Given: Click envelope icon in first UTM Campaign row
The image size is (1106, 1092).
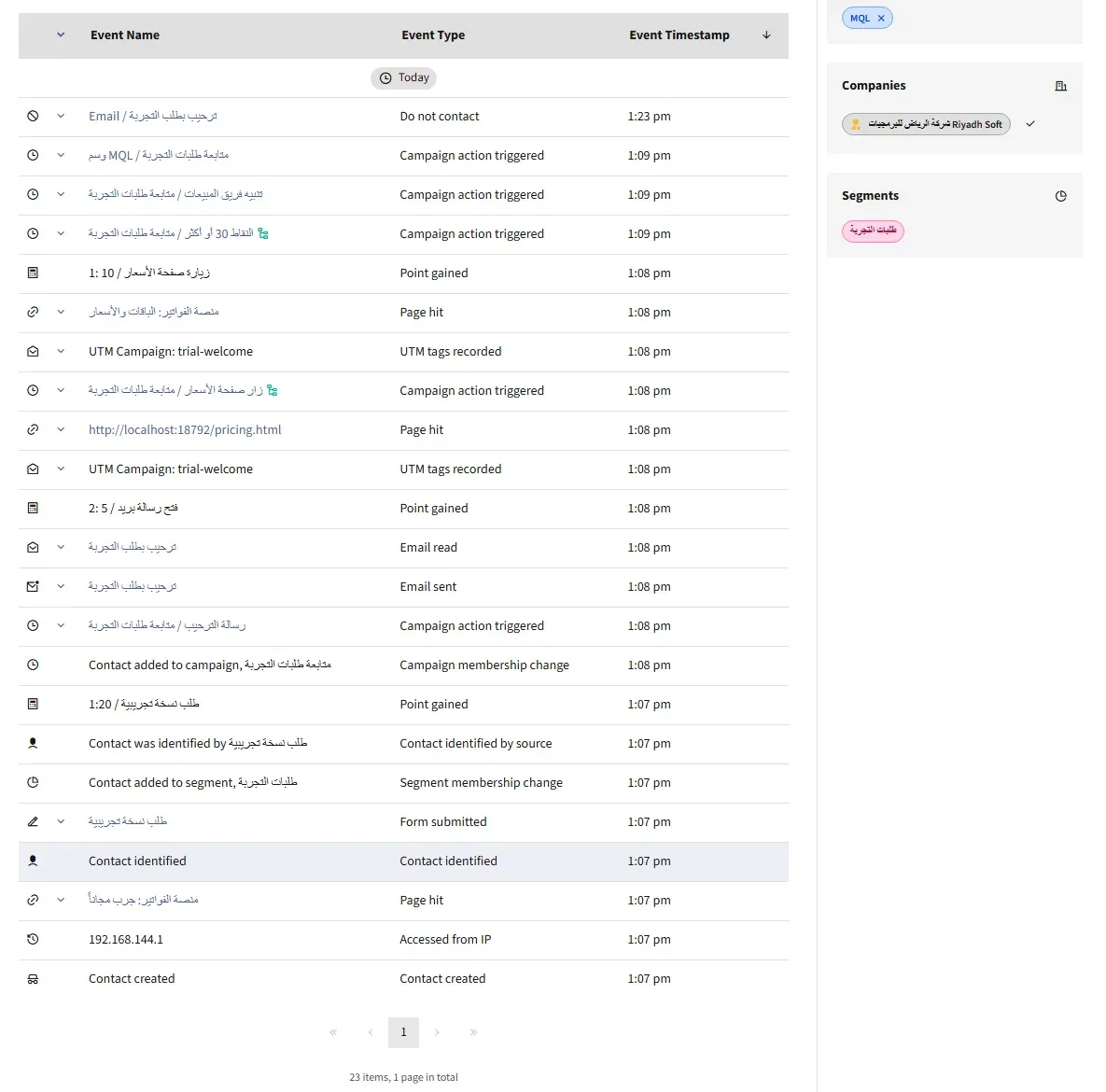Looking at the screenshot, I should (33, 351).
